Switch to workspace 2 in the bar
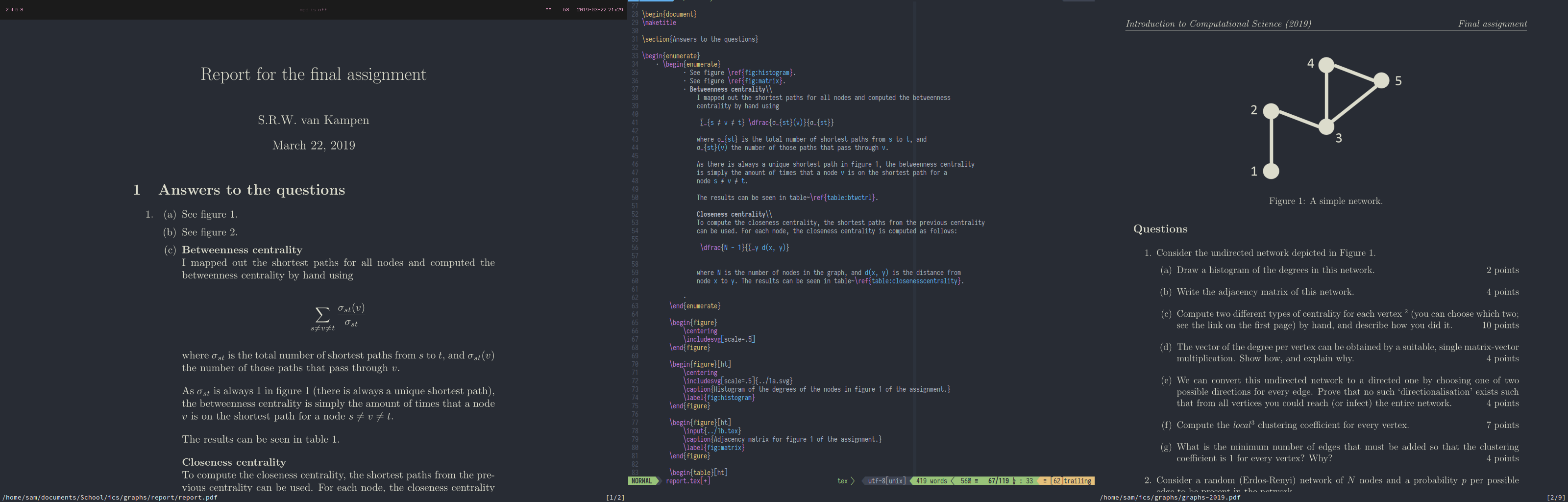 click(x=7, y=10)
